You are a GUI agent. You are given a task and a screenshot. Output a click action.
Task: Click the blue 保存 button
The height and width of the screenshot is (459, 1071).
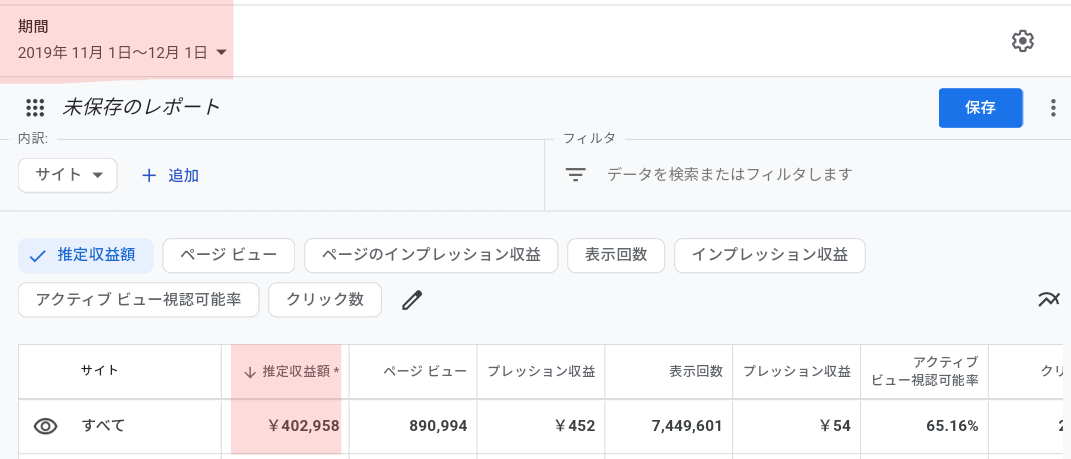click(x=980, y=108)
